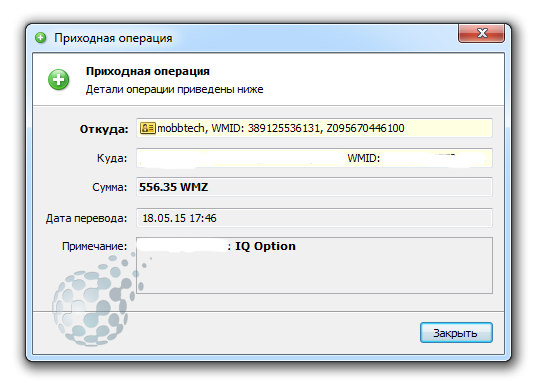Click the 'Куда:' label
541x383 pixels.
(x=112, y=158)
